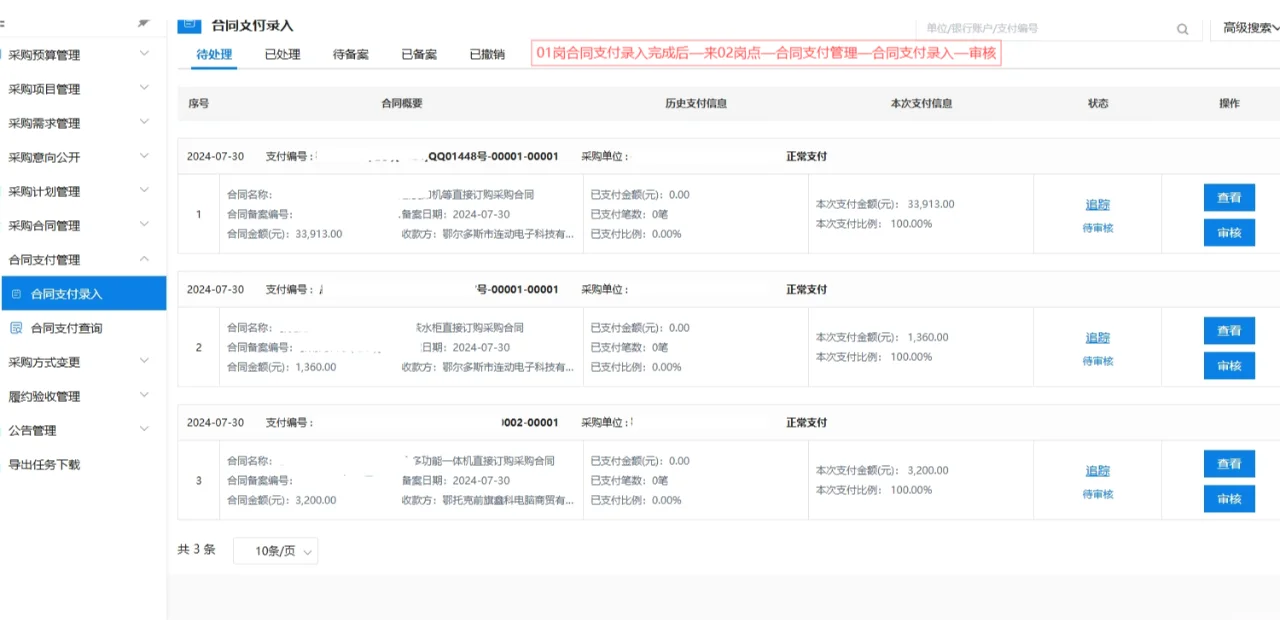Click 查看 for the 3,200.00 payment
Screen dimensions: 1280x640
click(1229, 464)
